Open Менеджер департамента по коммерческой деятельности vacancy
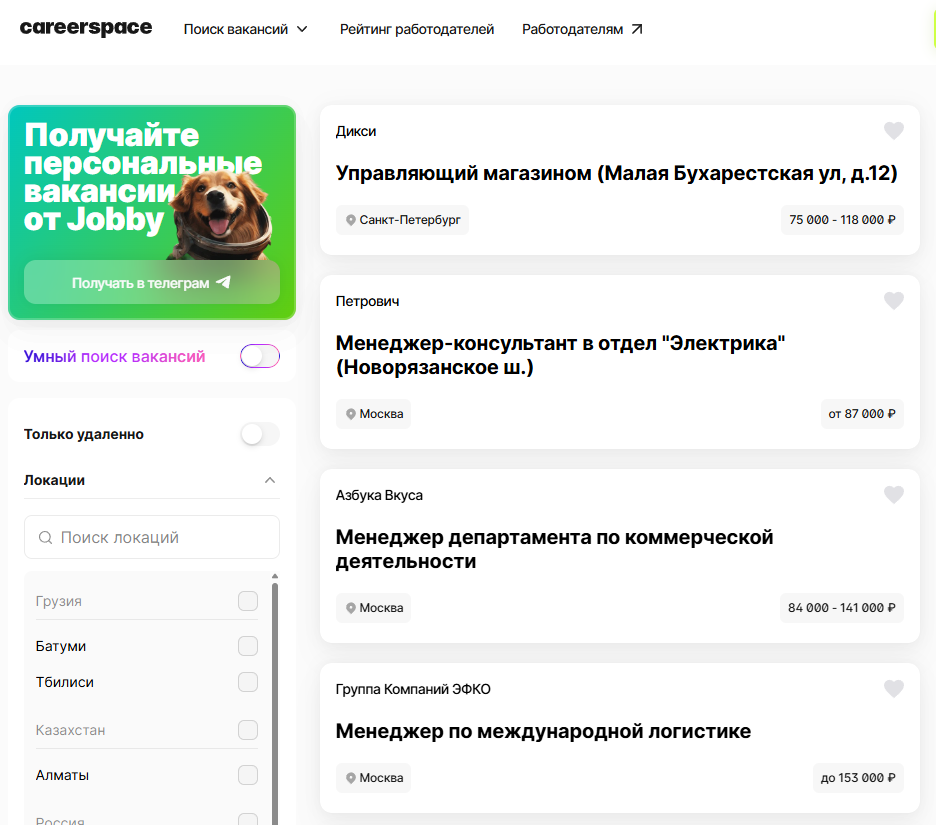This screenshot has height=825, width=936. (x=554, y=549)
